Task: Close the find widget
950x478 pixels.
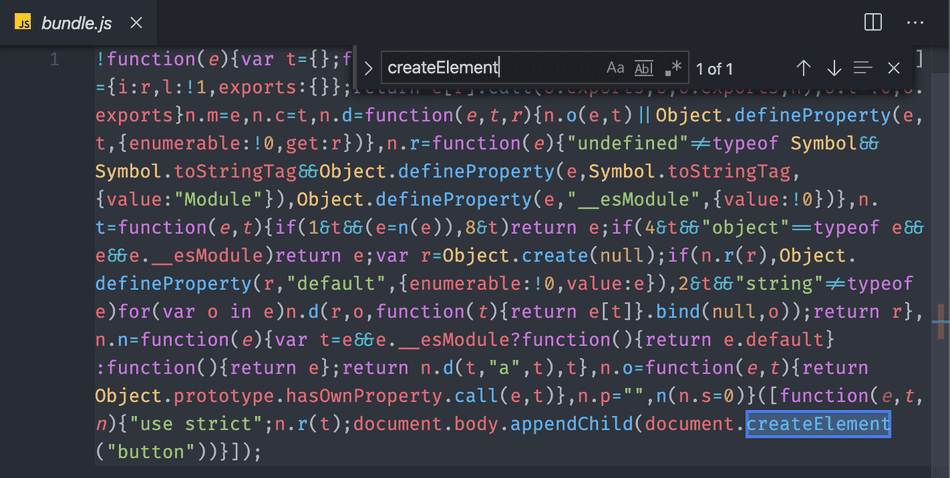Action: point(894,68)
